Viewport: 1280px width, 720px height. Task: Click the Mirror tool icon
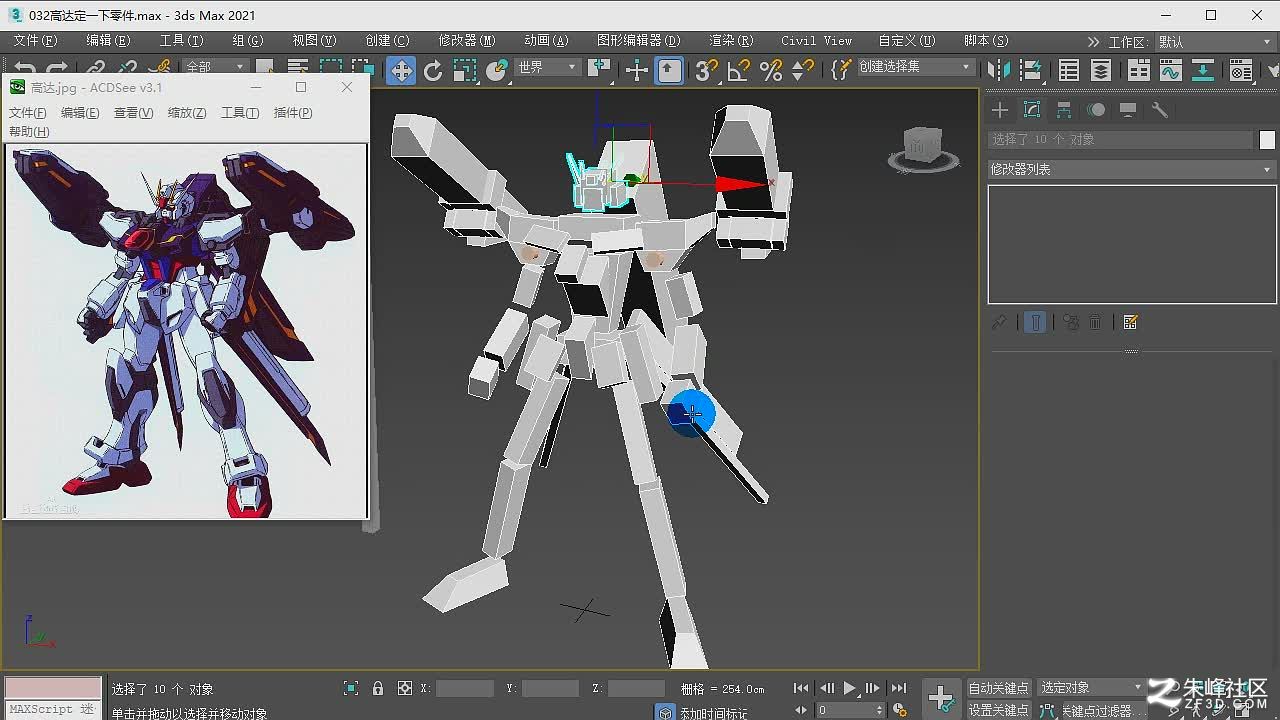point(998,70)
